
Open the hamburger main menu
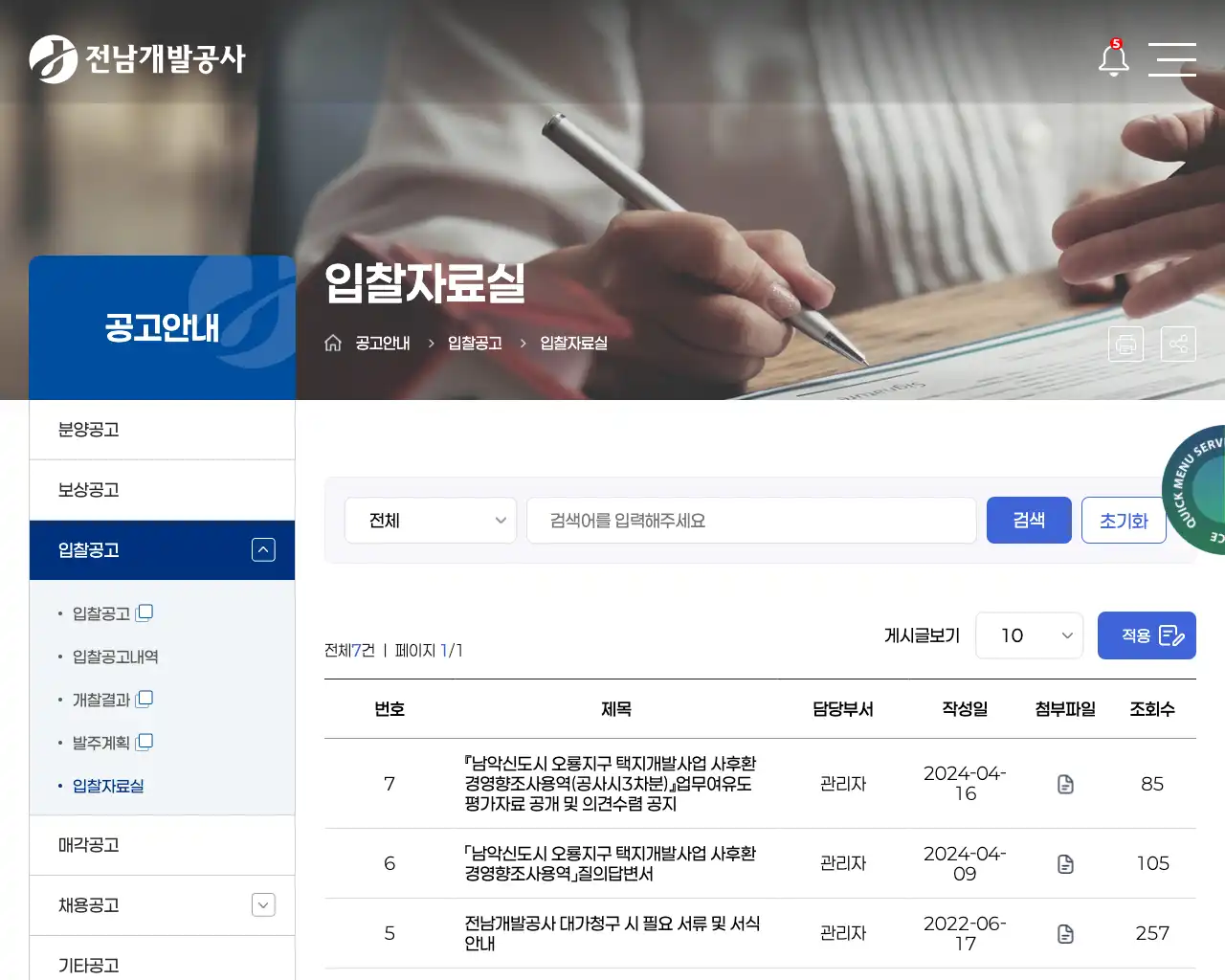click(1172, 59)
